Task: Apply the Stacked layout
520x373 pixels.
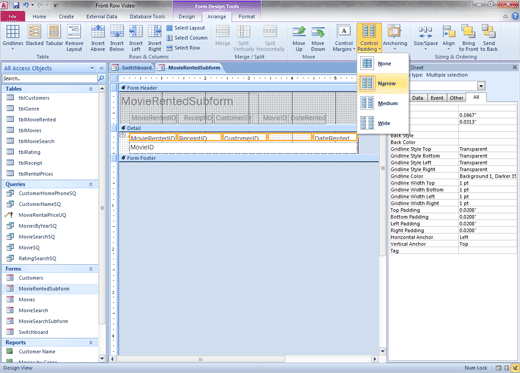Action: (34, 35)
